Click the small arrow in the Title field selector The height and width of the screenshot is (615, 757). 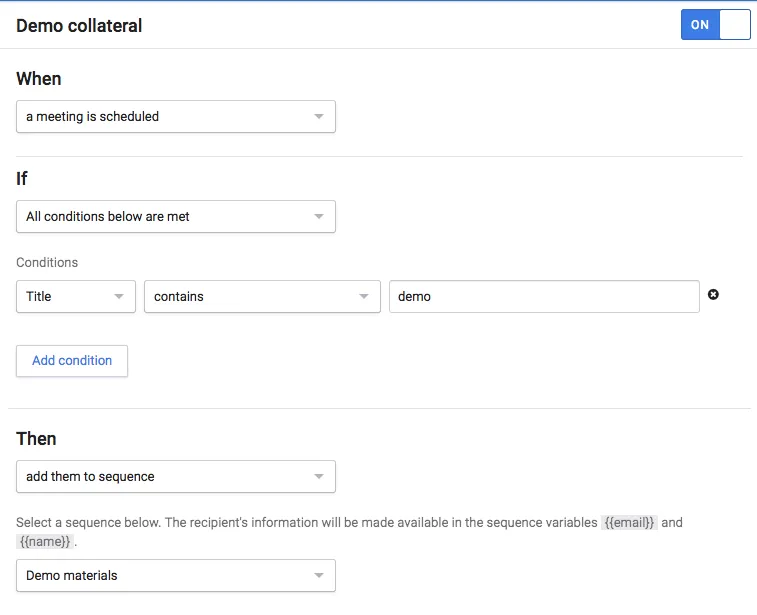pyautogui.click(x=119, y=296)
